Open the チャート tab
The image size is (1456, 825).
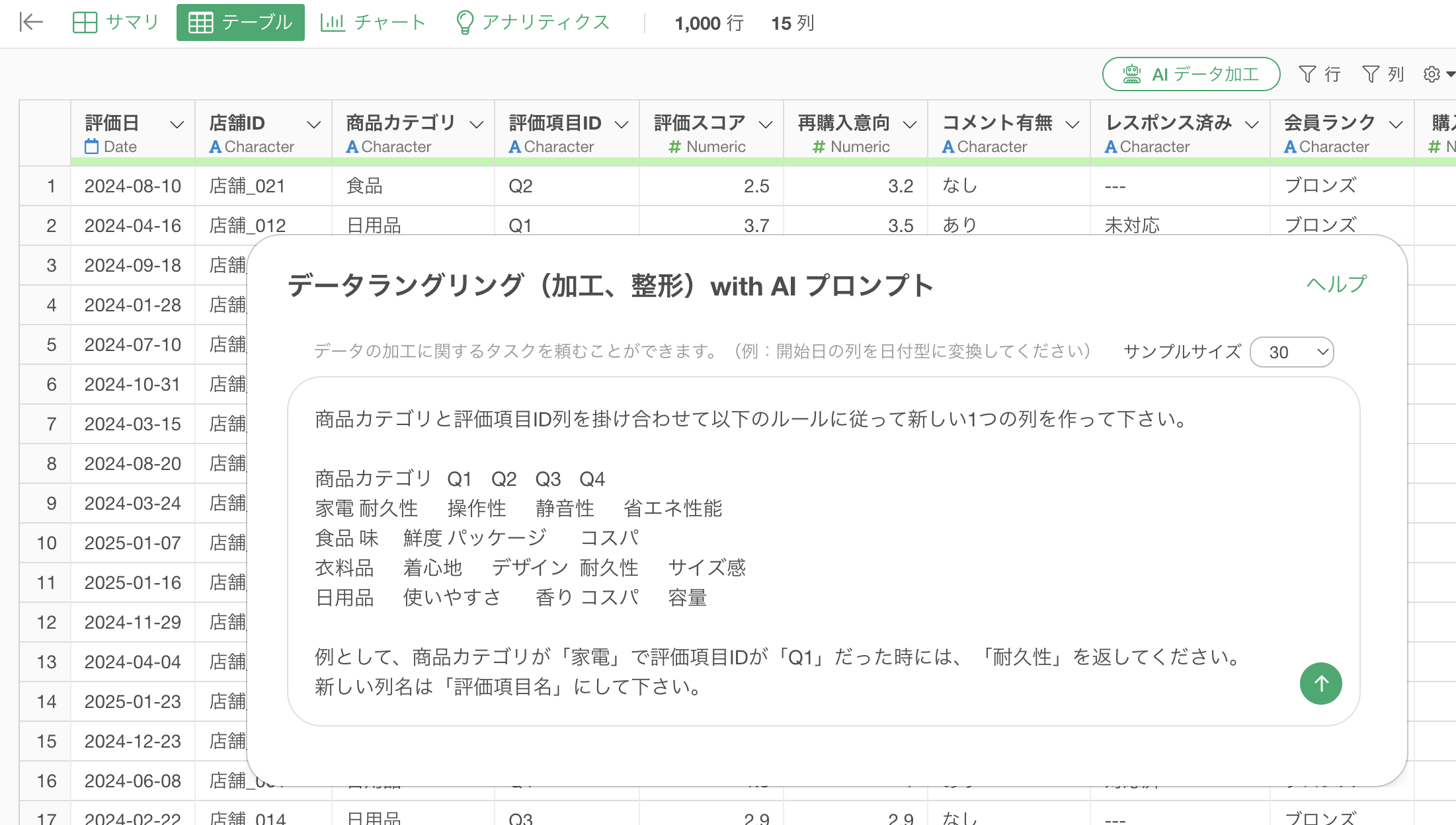[373, 22]
